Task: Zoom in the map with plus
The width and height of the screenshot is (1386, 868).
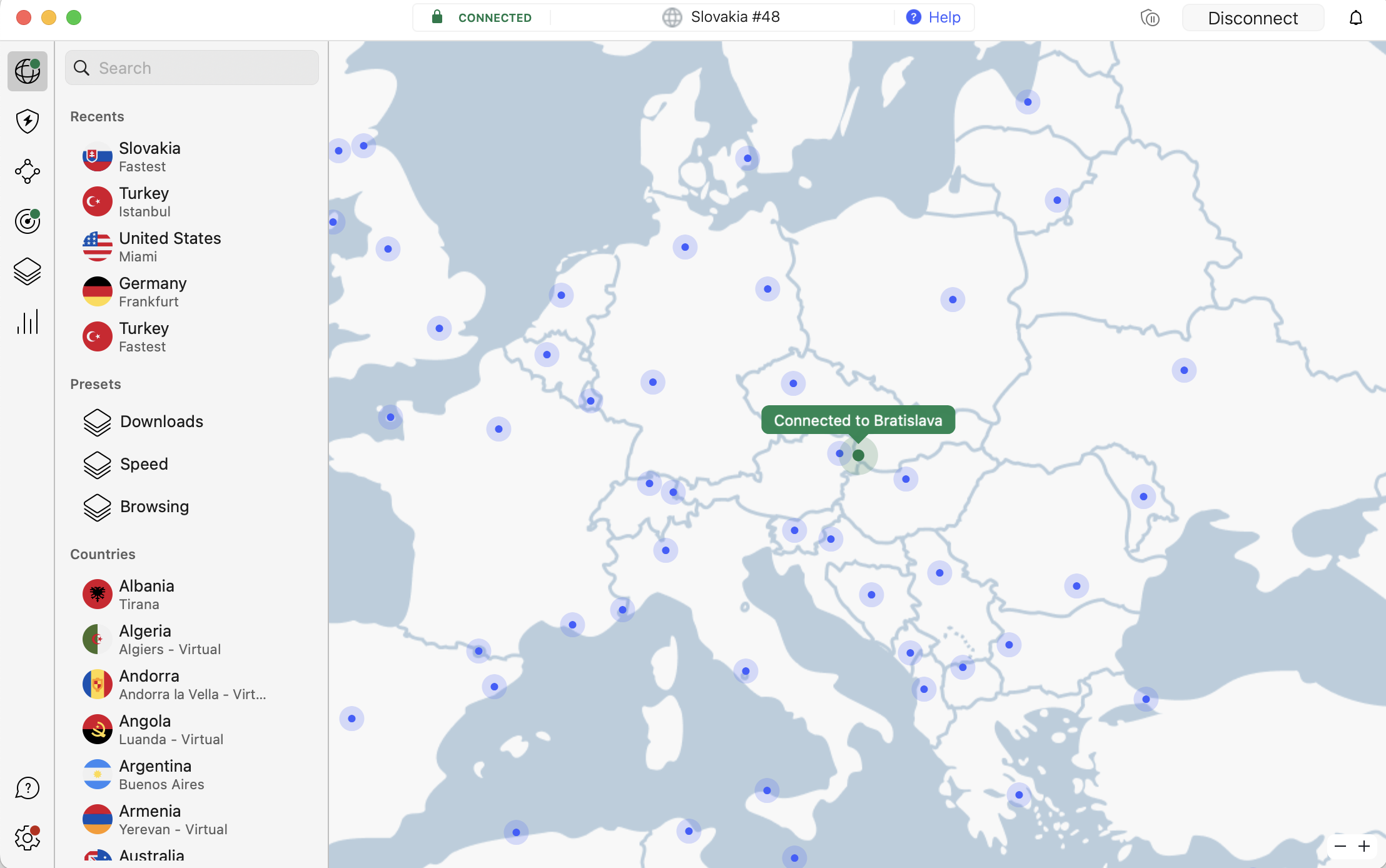Action: (x=1364, y=847)
